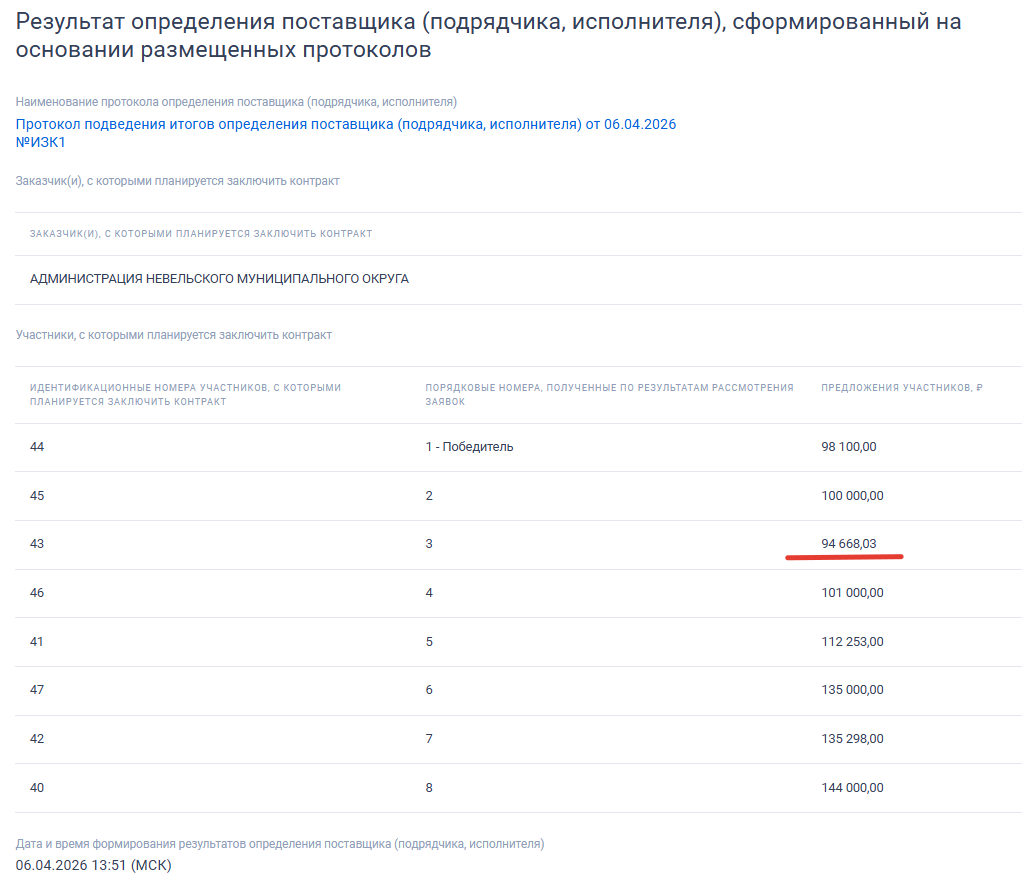Open the protocol link dated 06.04.2026 №ИЗК1
This screenshot has width=1035, height=889.
click(345, 124)
